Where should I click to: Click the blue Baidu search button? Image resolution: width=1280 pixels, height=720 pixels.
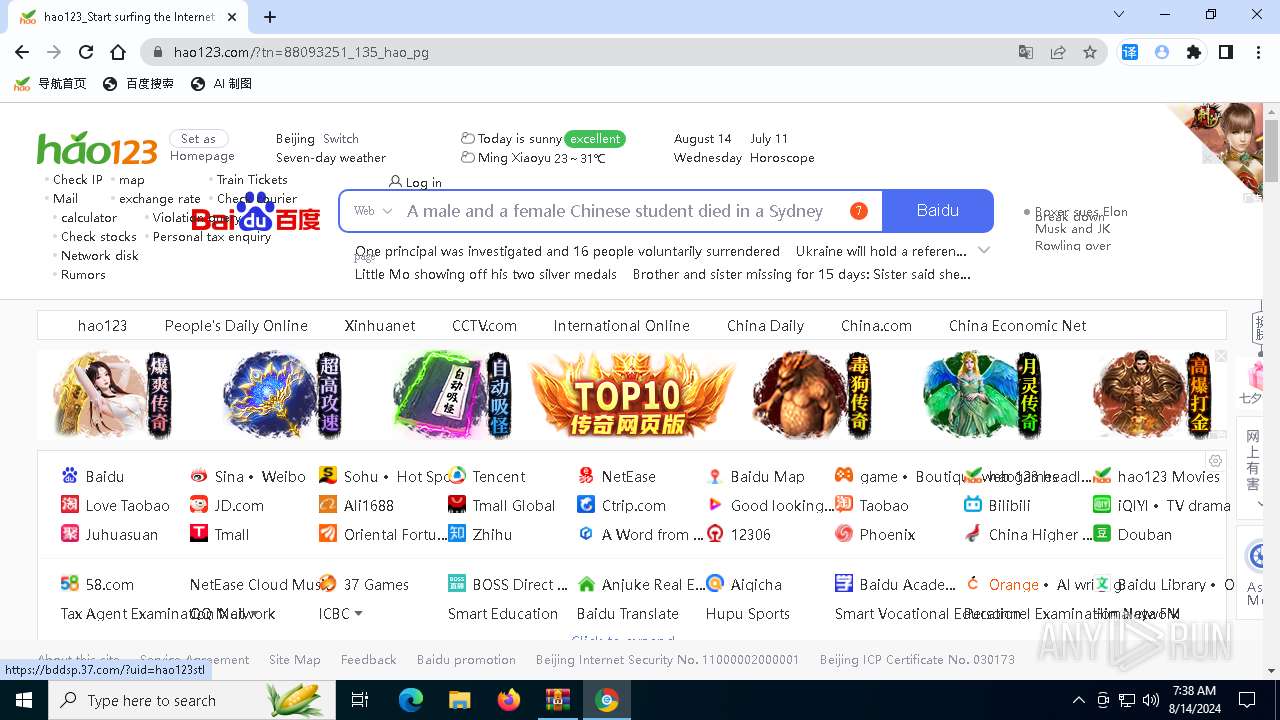coord(938,211)
